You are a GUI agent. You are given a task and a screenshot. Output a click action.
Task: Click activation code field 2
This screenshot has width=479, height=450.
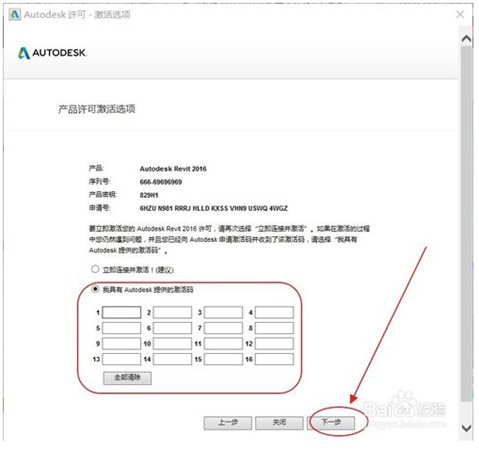click(172, 312)
